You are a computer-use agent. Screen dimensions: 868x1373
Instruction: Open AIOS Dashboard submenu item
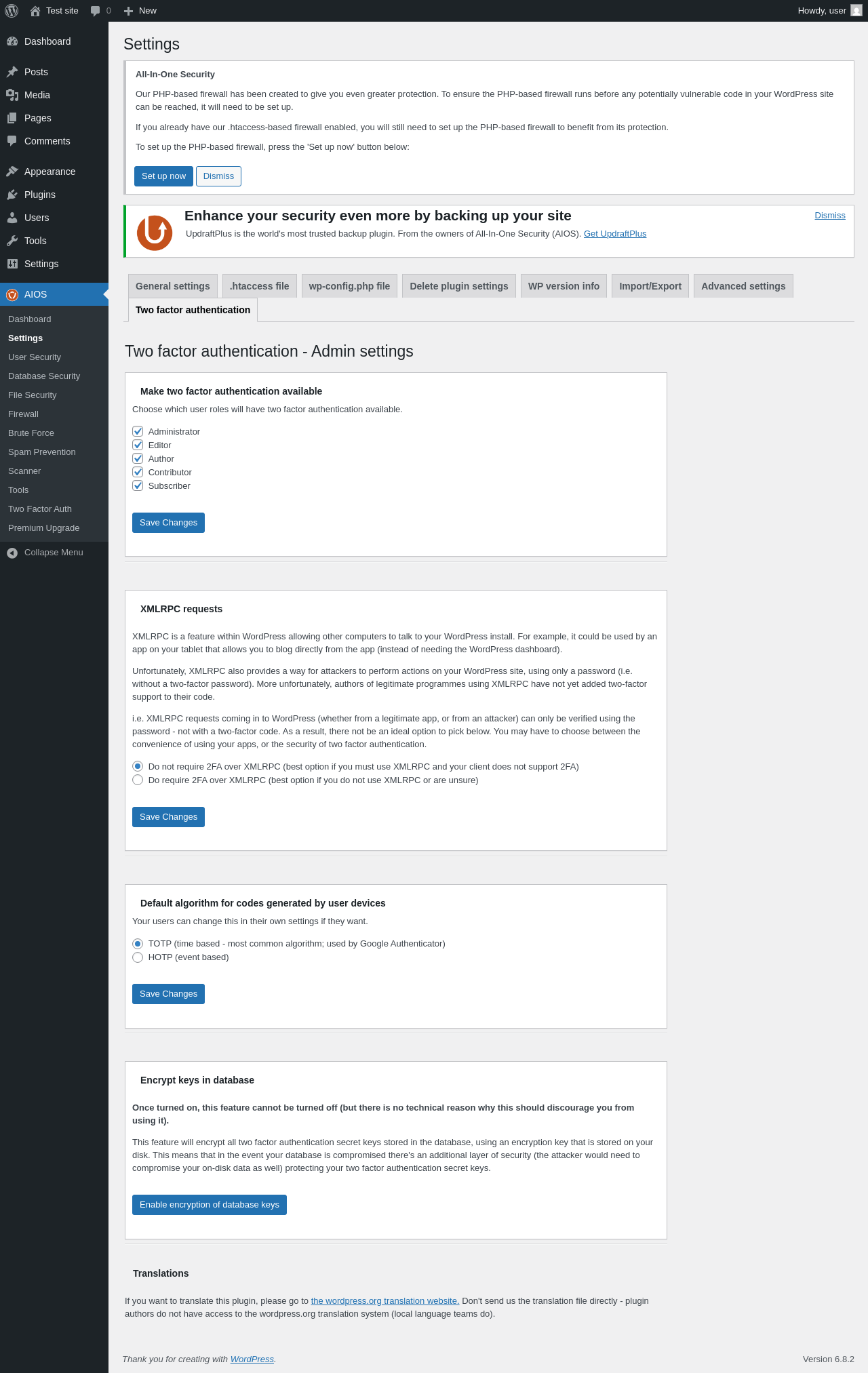pyautogui.click(x=54, y=319)
